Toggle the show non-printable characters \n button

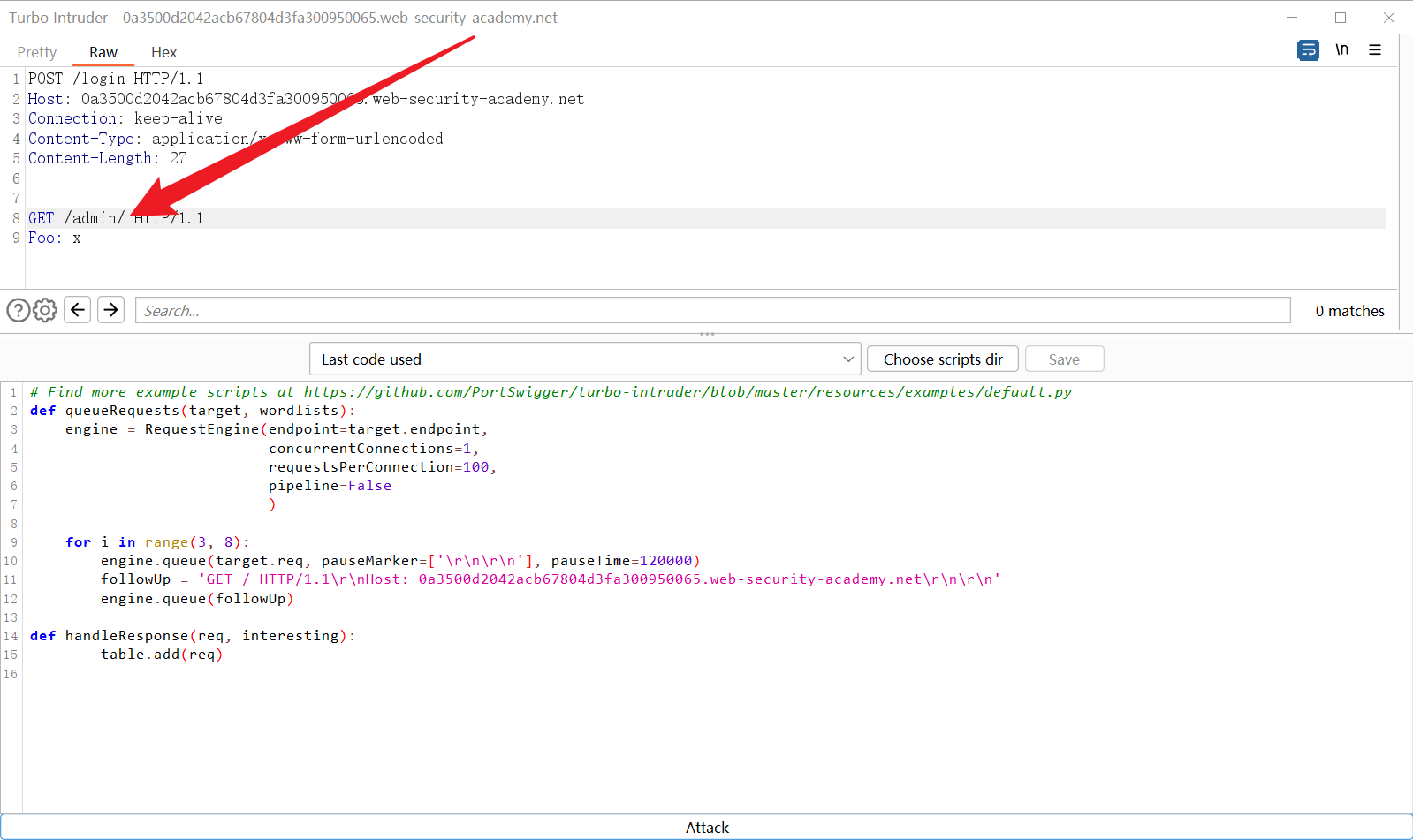click(x=1341, y=50)
